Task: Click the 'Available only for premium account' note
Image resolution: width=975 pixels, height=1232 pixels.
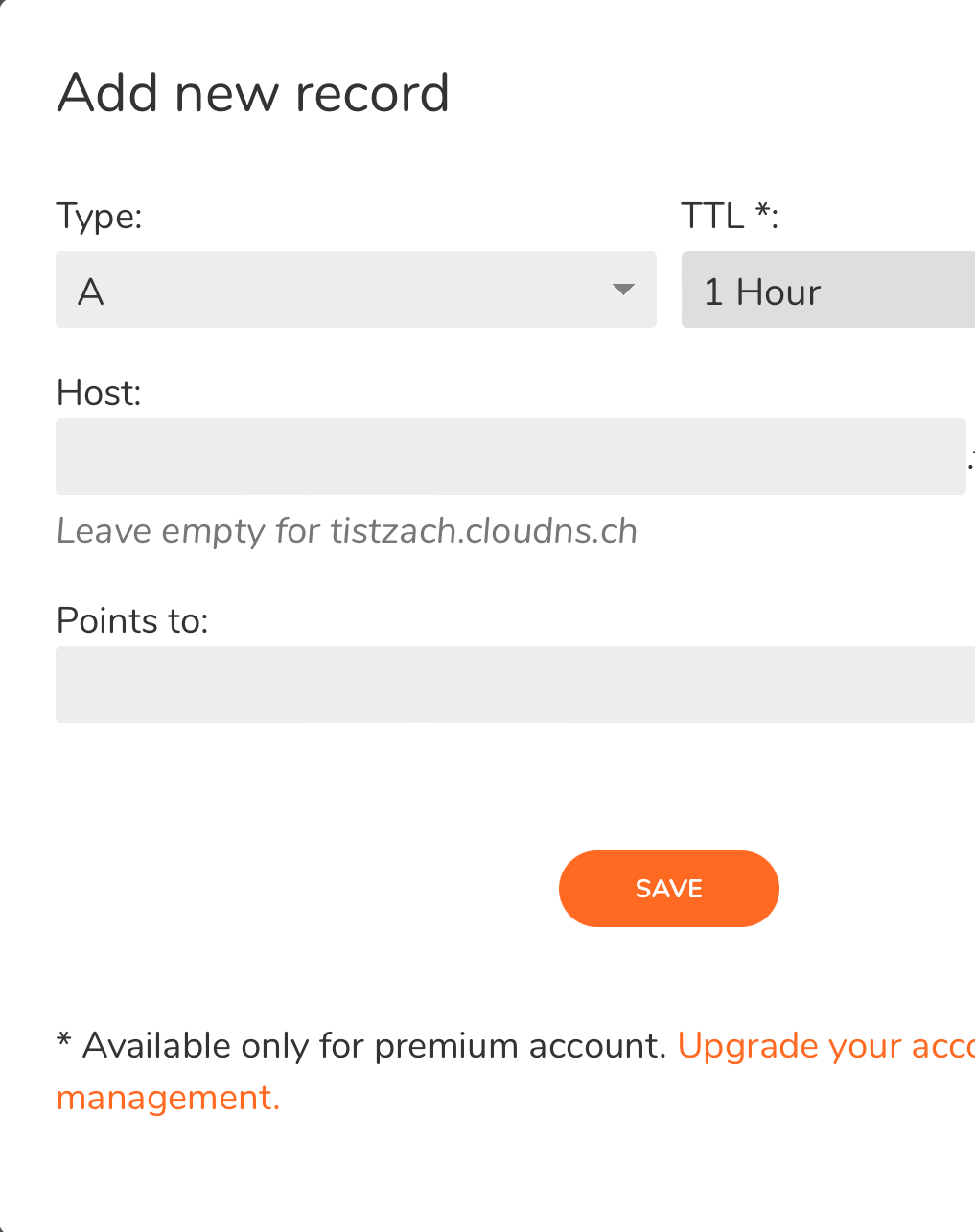Action: pyautogui.click(x=374, y=1045)
